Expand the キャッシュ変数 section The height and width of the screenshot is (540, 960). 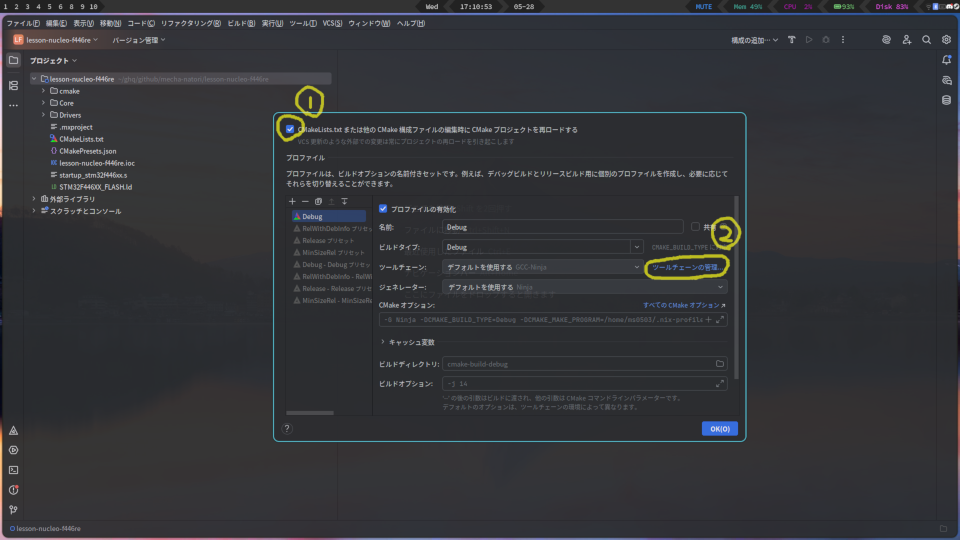click(x=383, y=342)
